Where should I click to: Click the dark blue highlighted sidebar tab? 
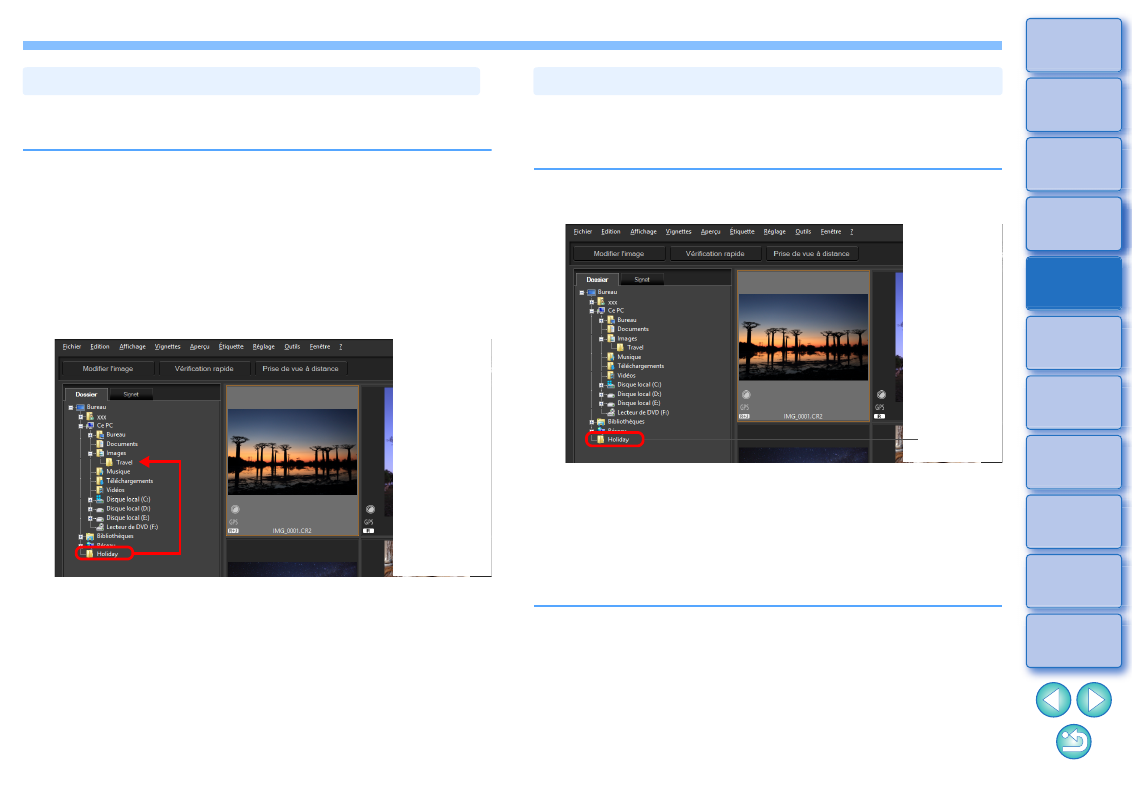[1074, 283]
